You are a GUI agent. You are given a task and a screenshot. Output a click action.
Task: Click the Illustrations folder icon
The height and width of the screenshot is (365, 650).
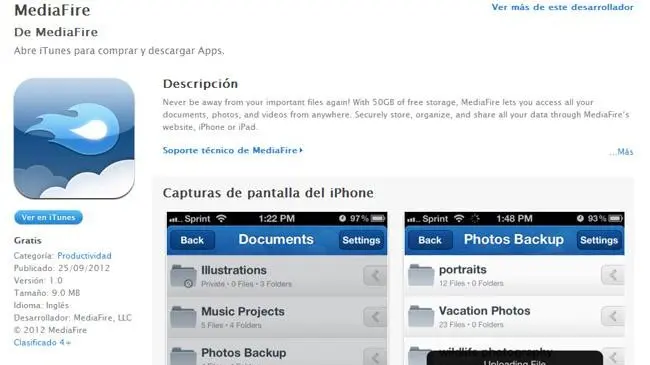(183, 275)
